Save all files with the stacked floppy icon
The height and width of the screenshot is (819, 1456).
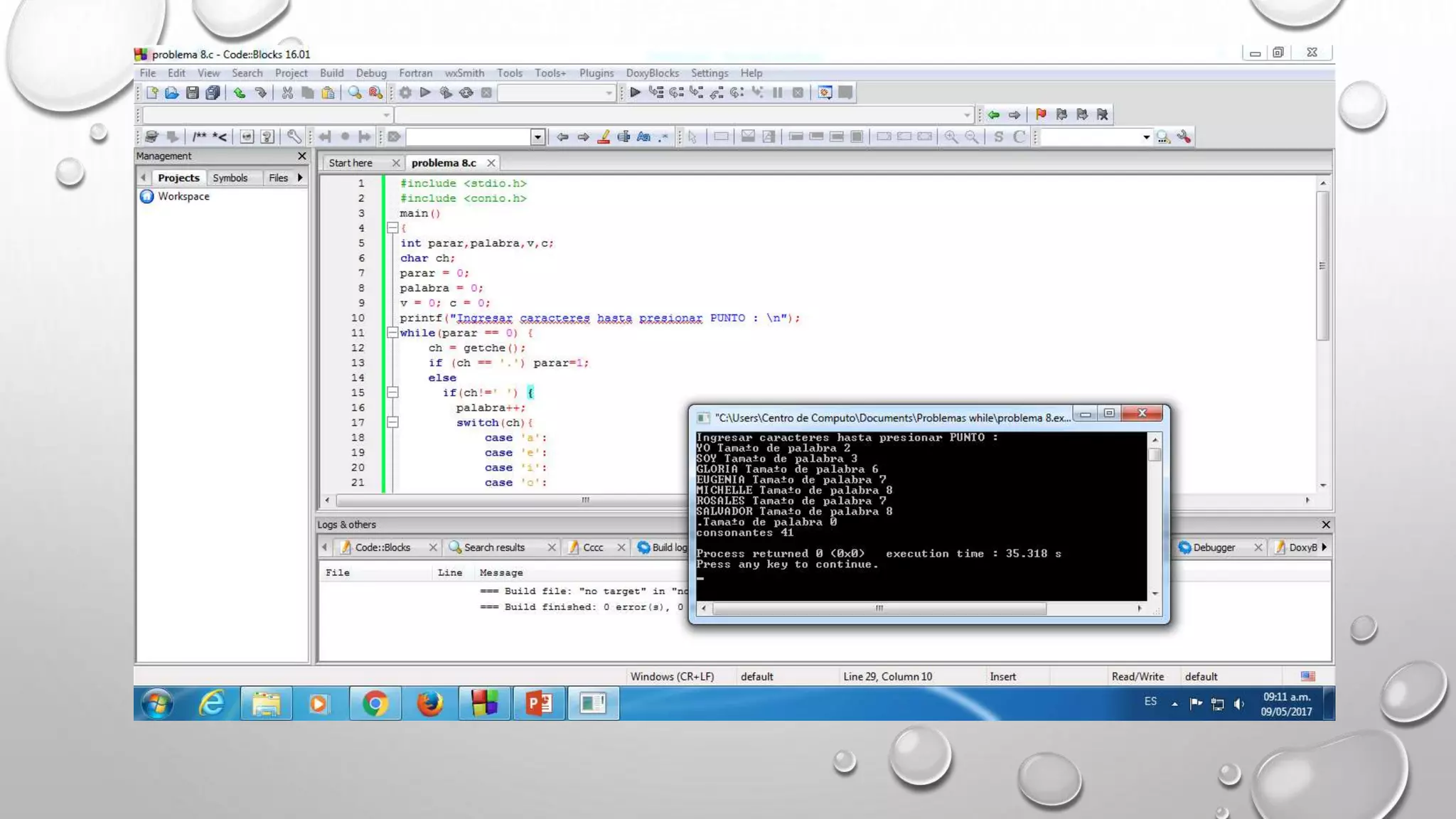tap(213, 92)
